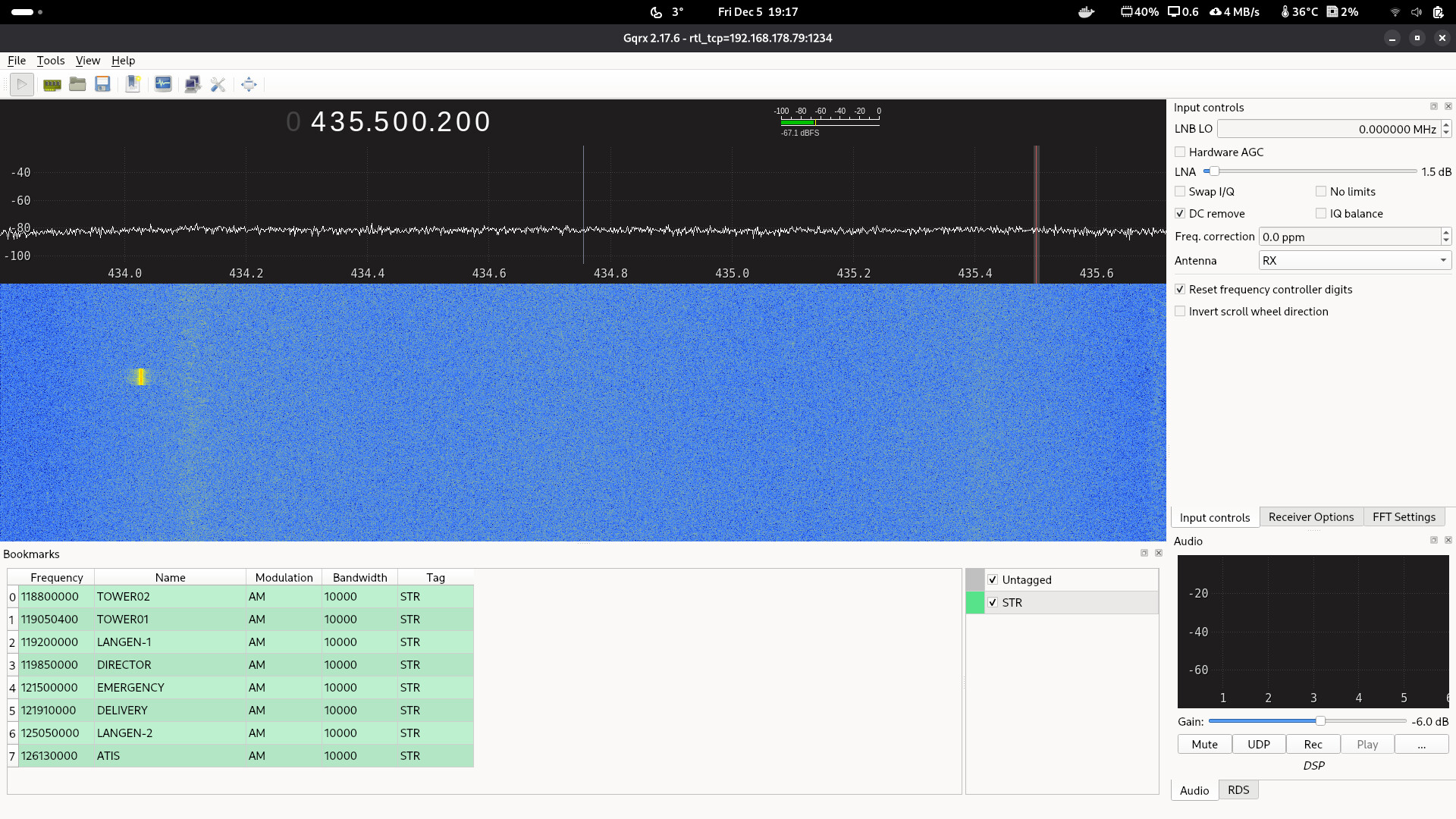Increase LNB LO with up arrow
Image resolution: width=1456 pixels, height=819 pixels.
(1446, 124)
